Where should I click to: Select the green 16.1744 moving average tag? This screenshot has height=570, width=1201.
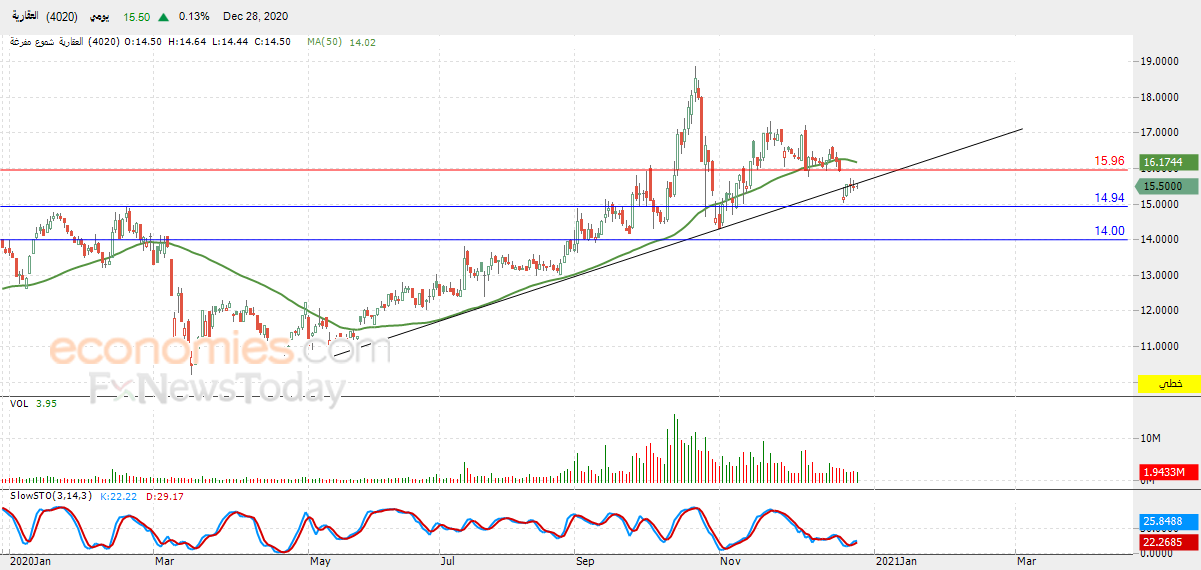[x=1163, y=161]
